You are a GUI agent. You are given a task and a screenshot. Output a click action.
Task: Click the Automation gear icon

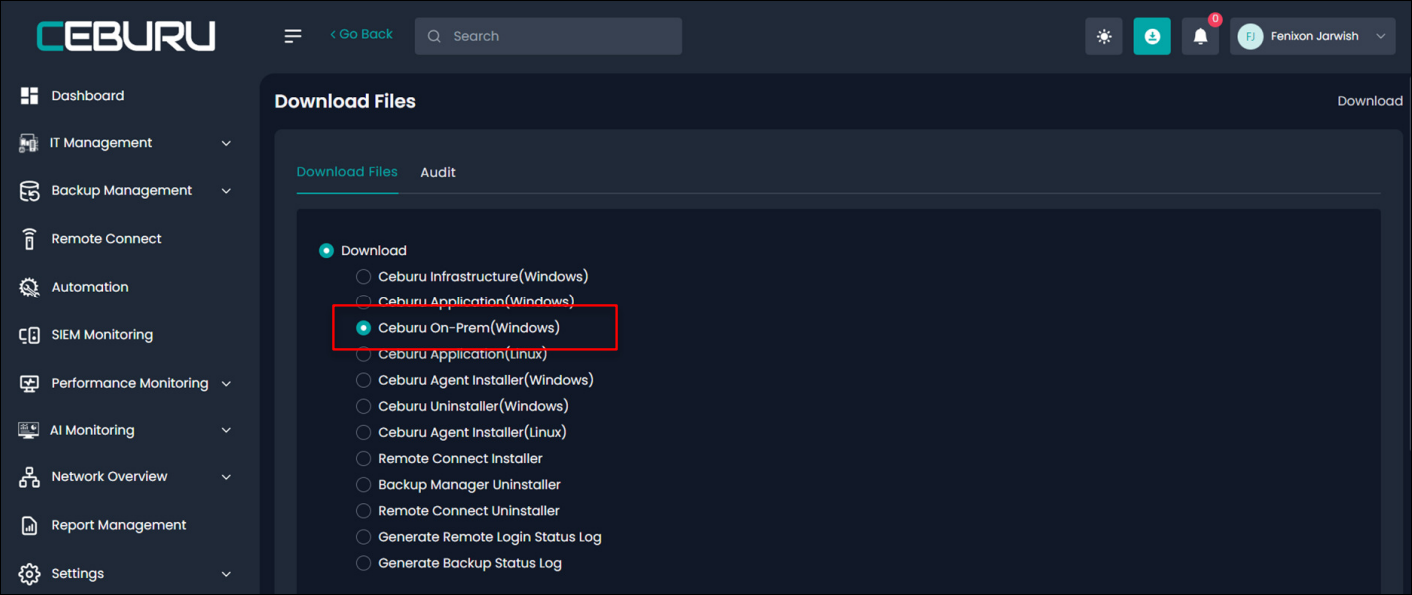click(x=29, y=287)
